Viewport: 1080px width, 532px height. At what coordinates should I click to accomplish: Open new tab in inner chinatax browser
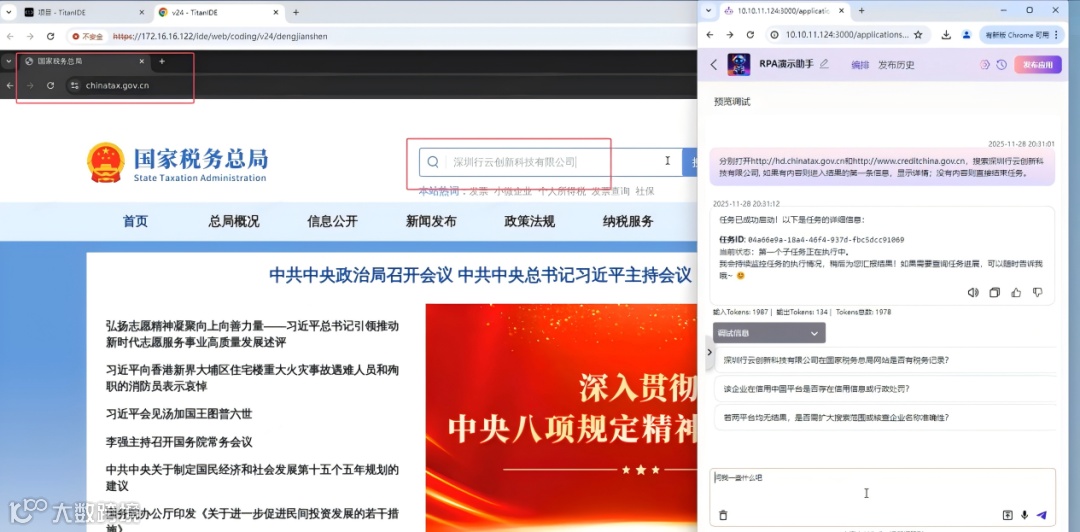[x=162, y=61]
